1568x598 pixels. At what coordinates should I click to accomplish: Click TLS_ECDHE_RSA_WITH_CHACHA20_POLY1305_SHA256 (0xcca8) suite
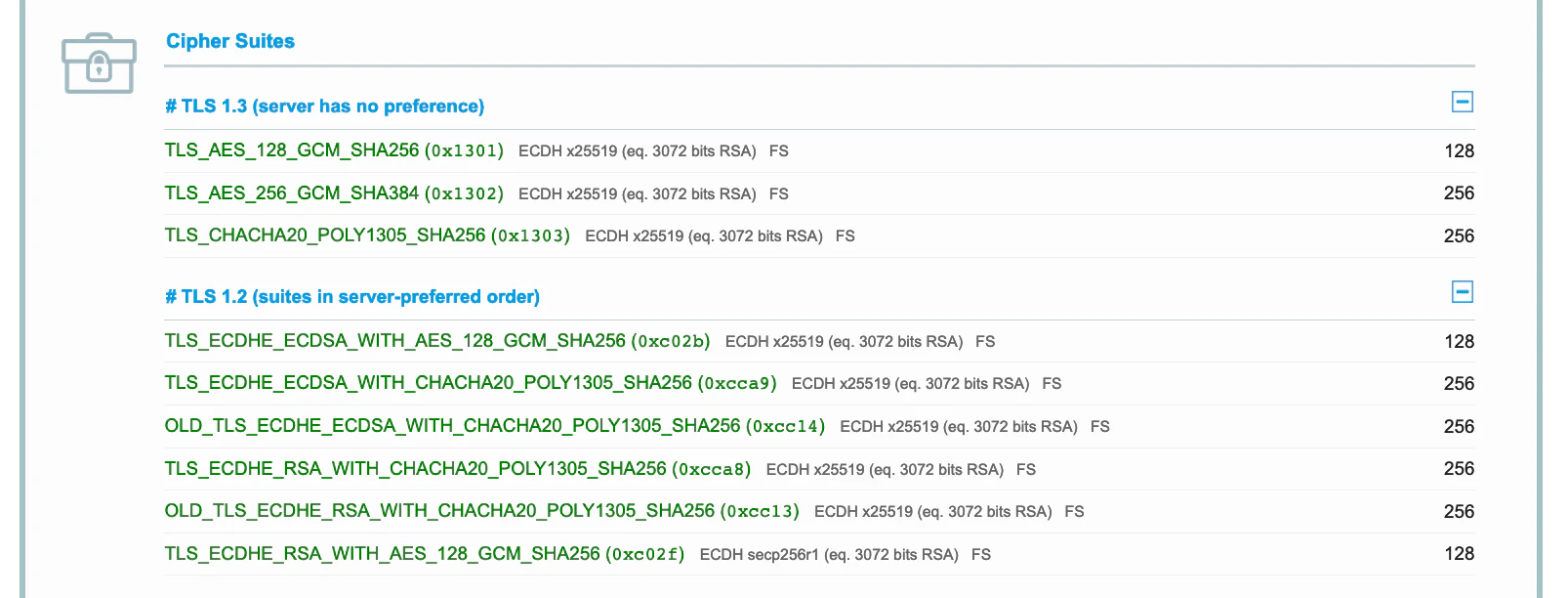[x=458, y=469]
